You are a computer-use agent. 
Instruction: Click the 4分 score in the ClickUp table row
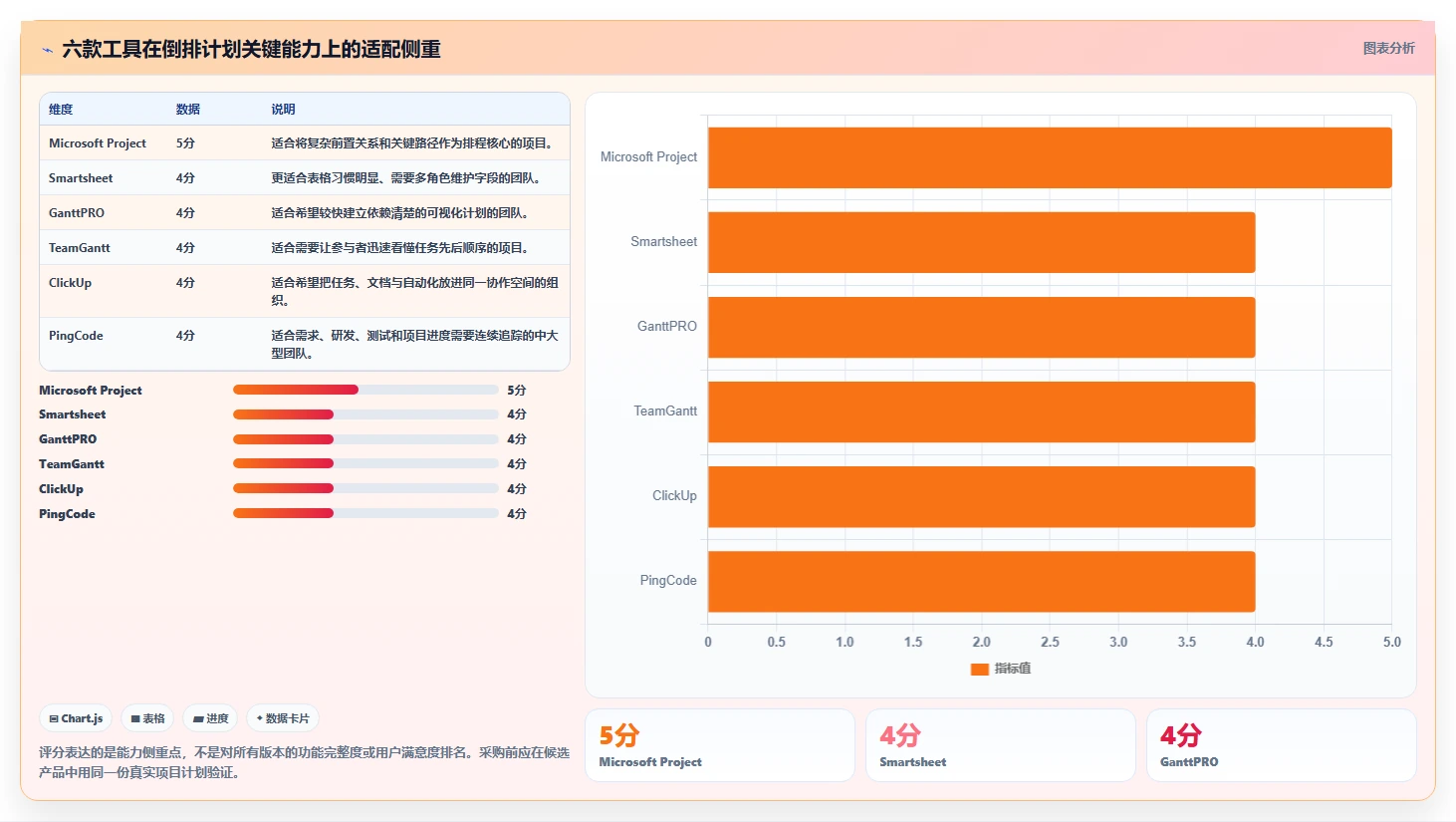click(185, 283)
